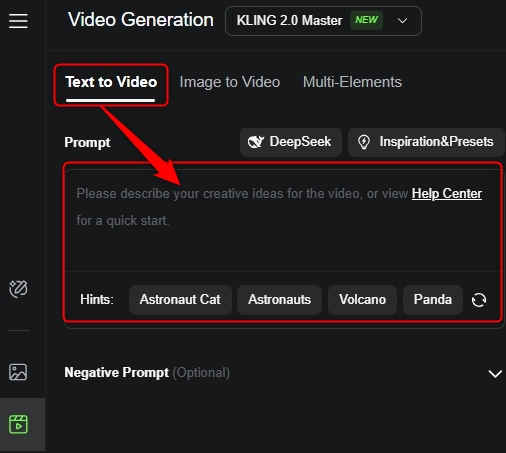The height and width of the screenshot is (453, 506).
Task: Choose the Volcano hint
Action: click(362, 299)
